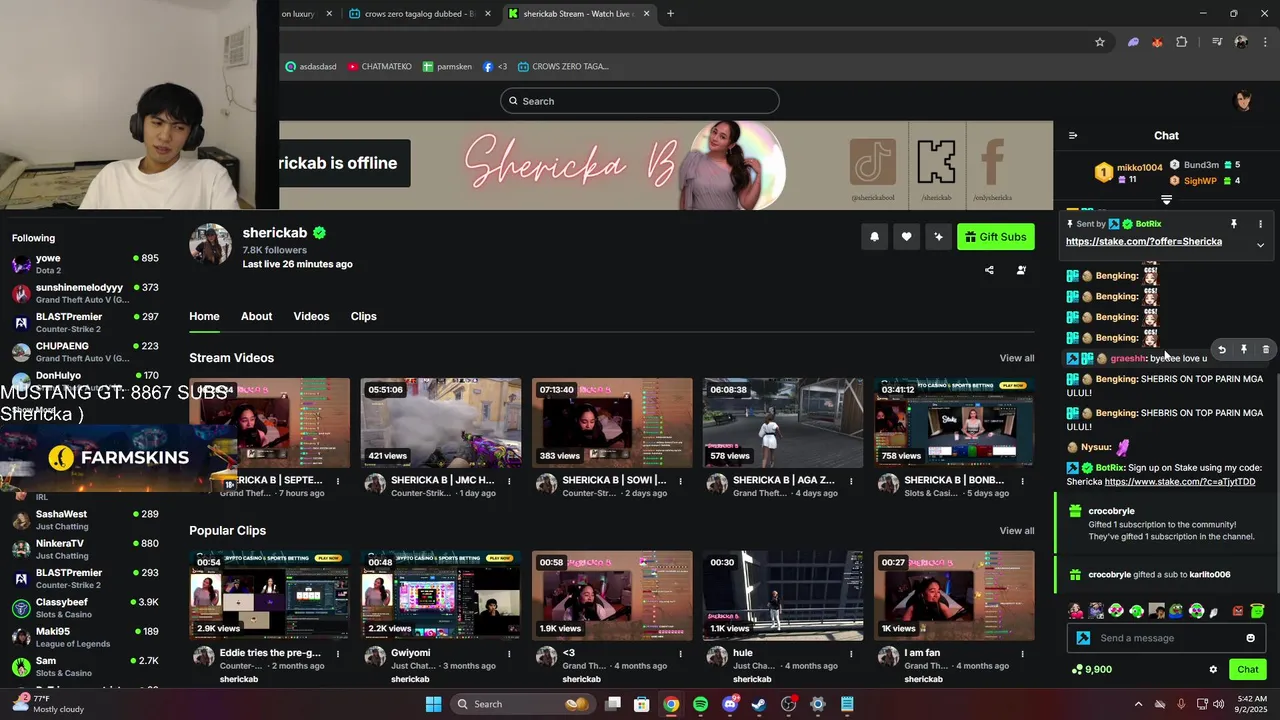Open a new browser tab with plus

pos(670,14)
